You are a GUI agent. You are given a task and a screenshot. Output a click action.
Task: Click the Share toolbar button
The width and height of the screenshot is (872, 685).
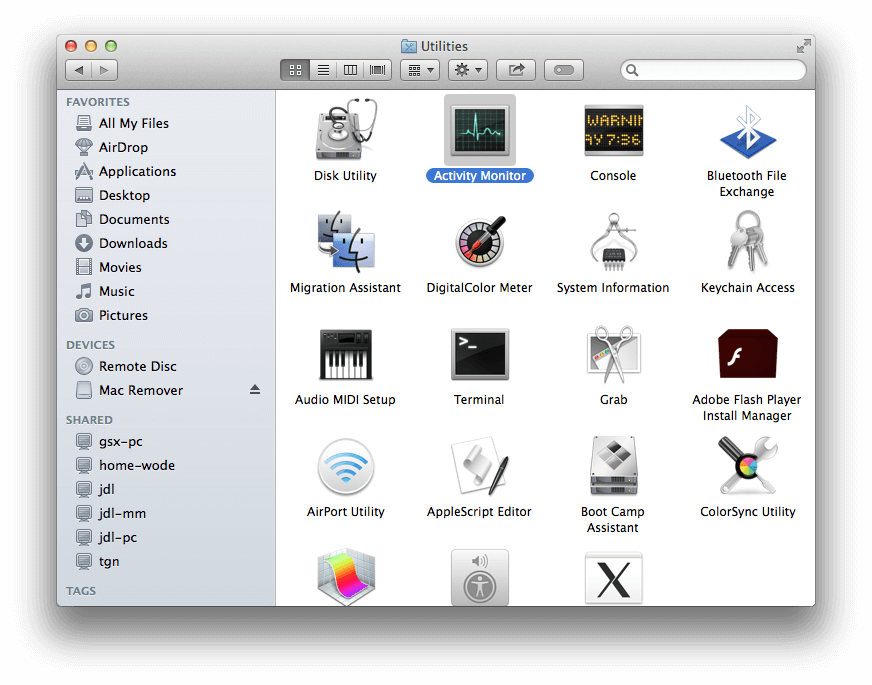[x=516, y=70]
